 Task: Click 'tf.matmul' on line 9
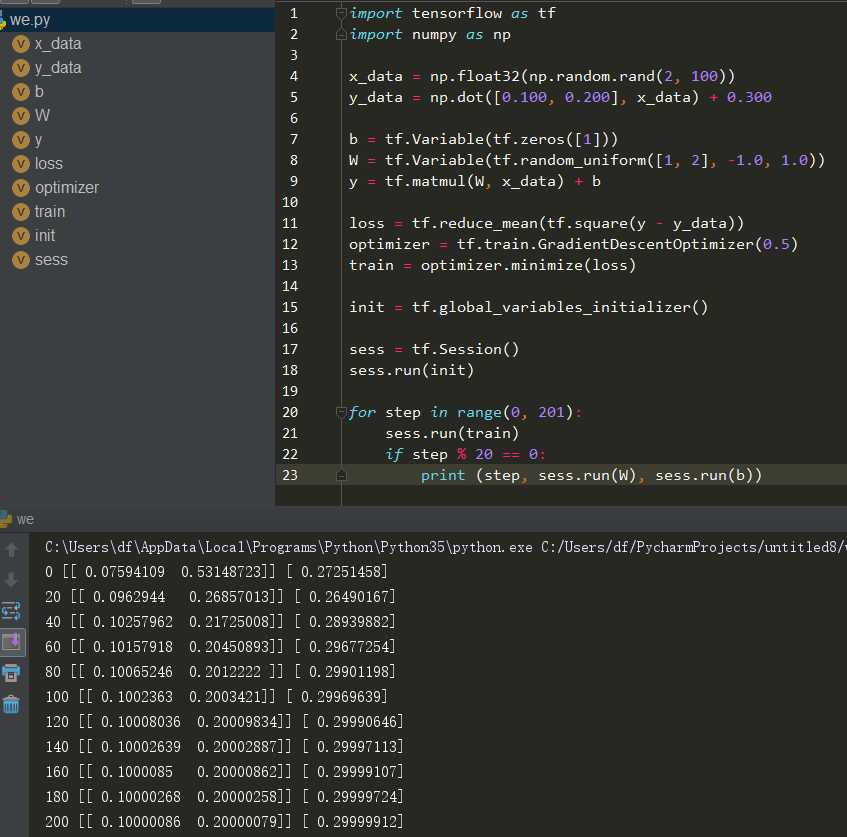(x=425, y=182)
